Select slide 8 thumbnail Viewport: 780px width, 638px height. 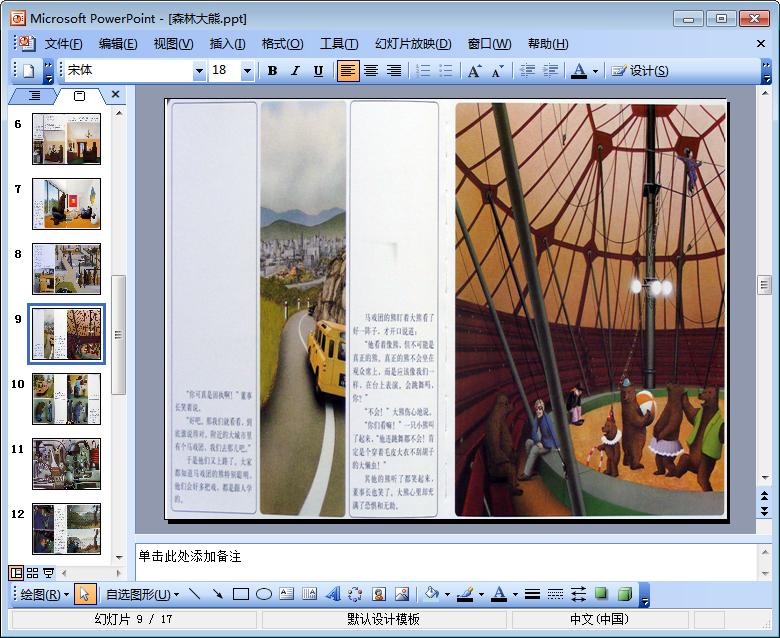[66, 269]
